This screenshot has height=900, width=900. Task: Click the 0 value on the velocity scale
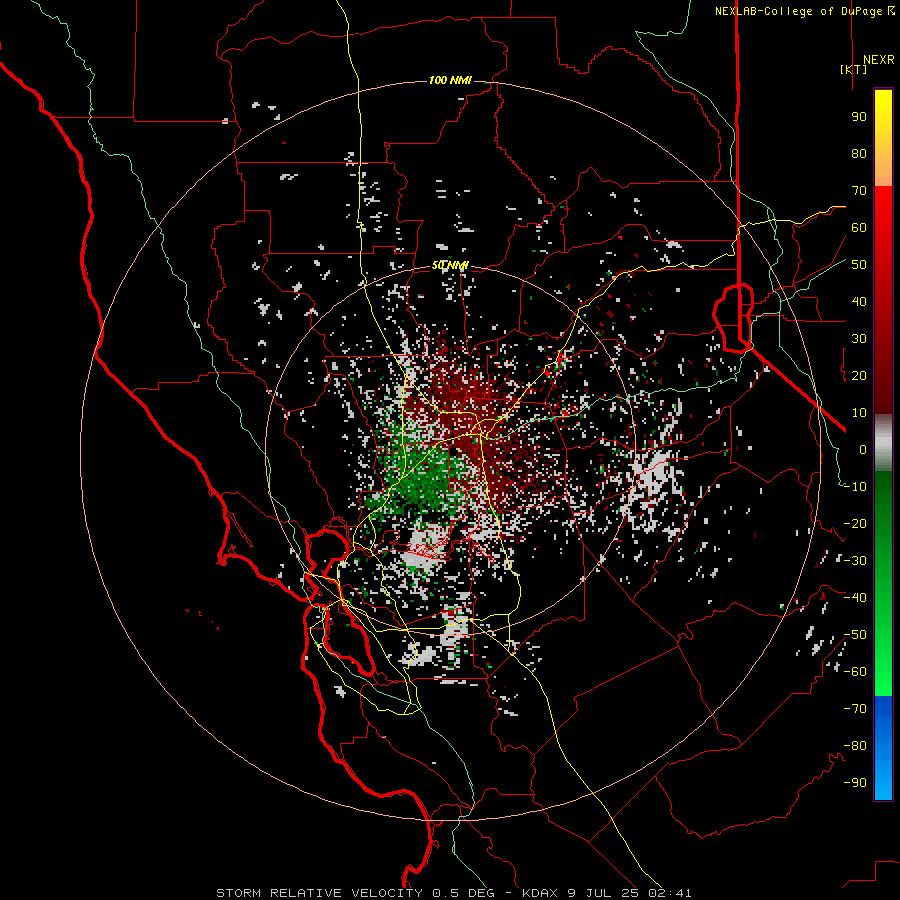pos(863,449)
